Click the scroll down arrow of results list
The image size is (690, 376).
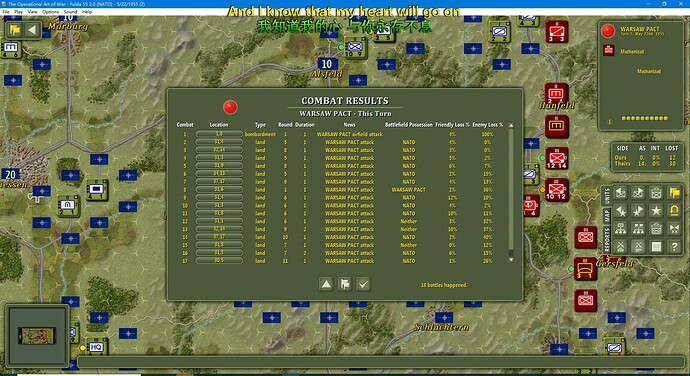[511, 260]
